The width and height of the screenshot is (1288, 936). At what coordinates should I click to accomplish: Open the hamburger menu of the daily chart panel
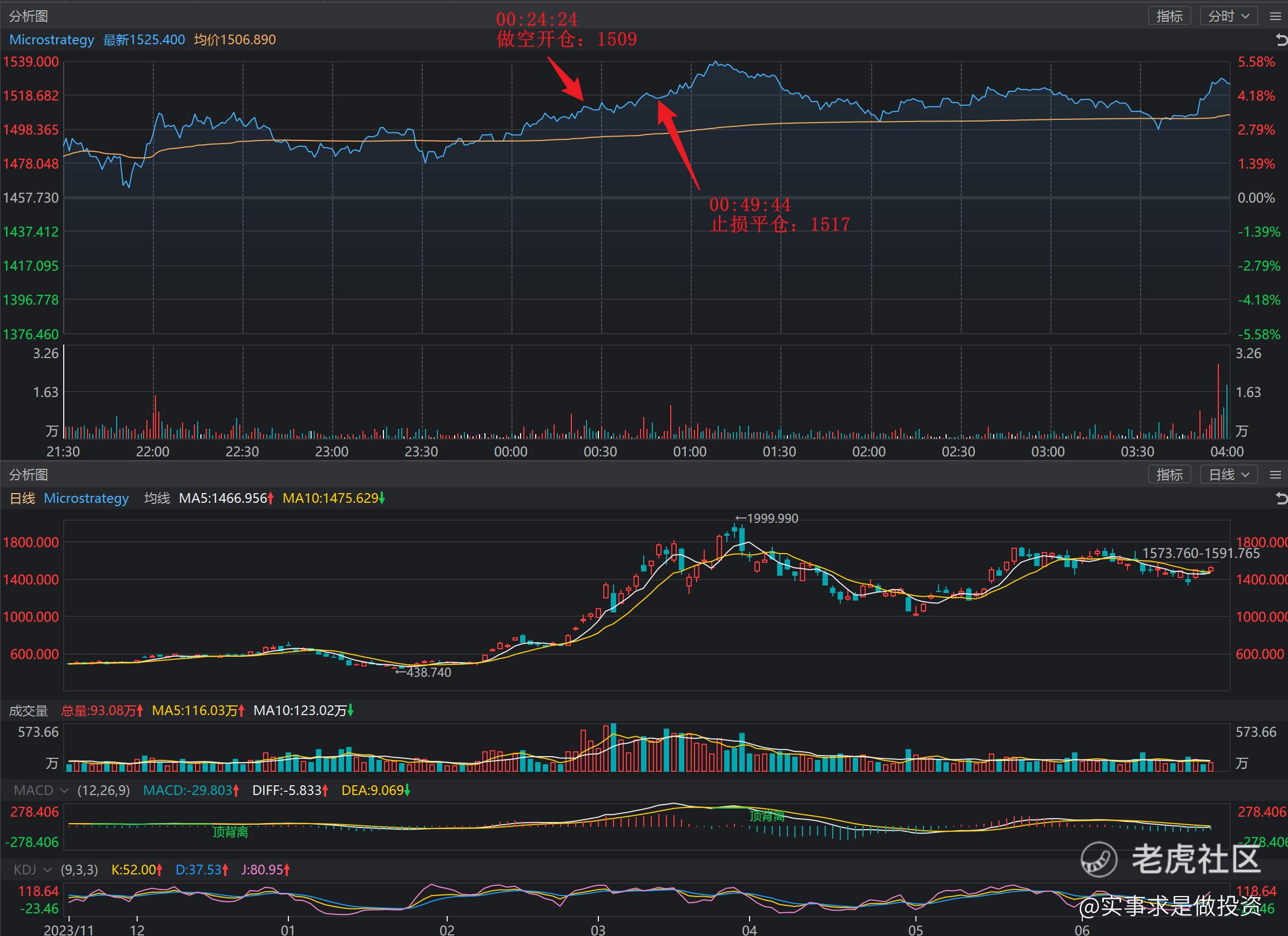click(1275, 475)
